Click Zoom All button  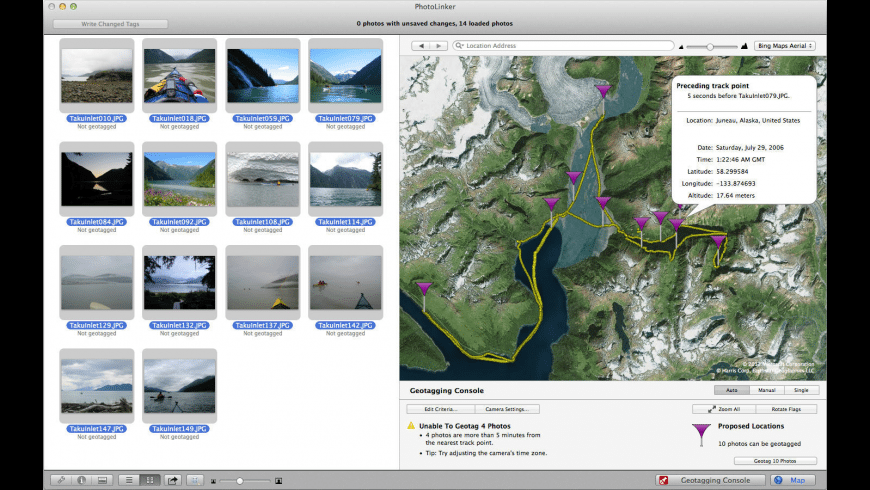pos(724,409)
